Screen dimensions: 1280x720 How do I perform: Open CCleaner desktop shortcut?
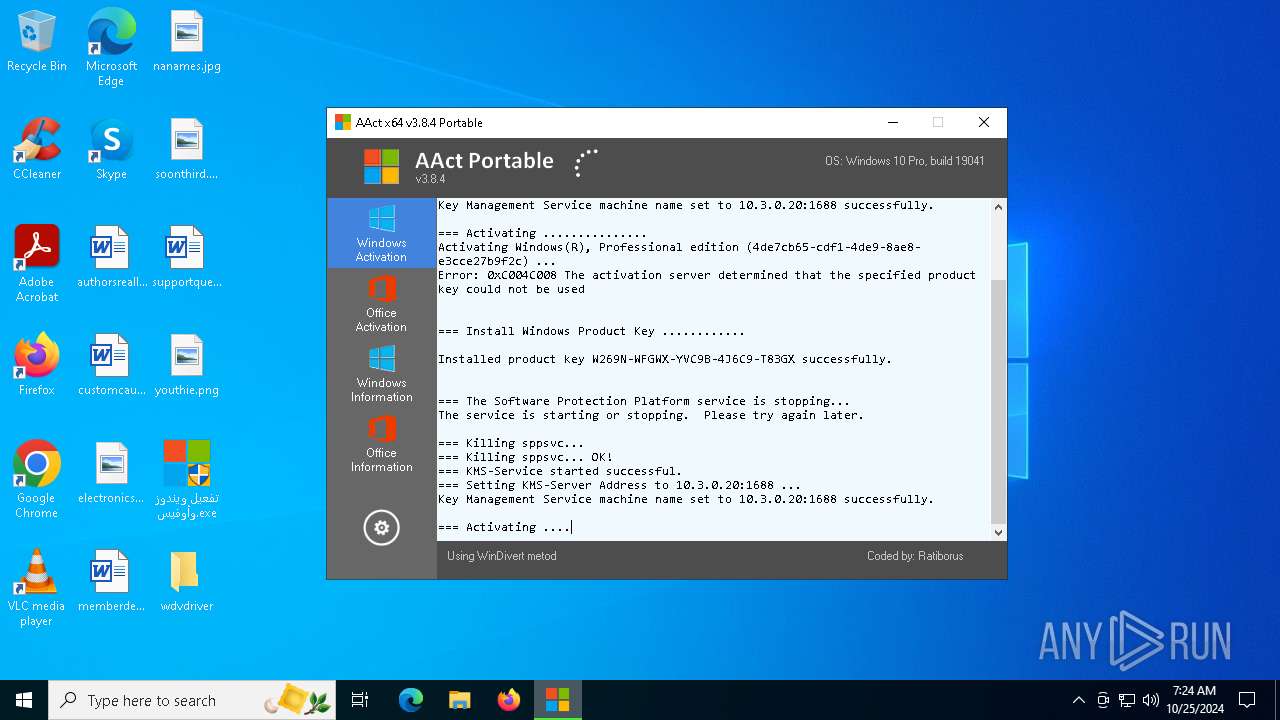[37, 150]
